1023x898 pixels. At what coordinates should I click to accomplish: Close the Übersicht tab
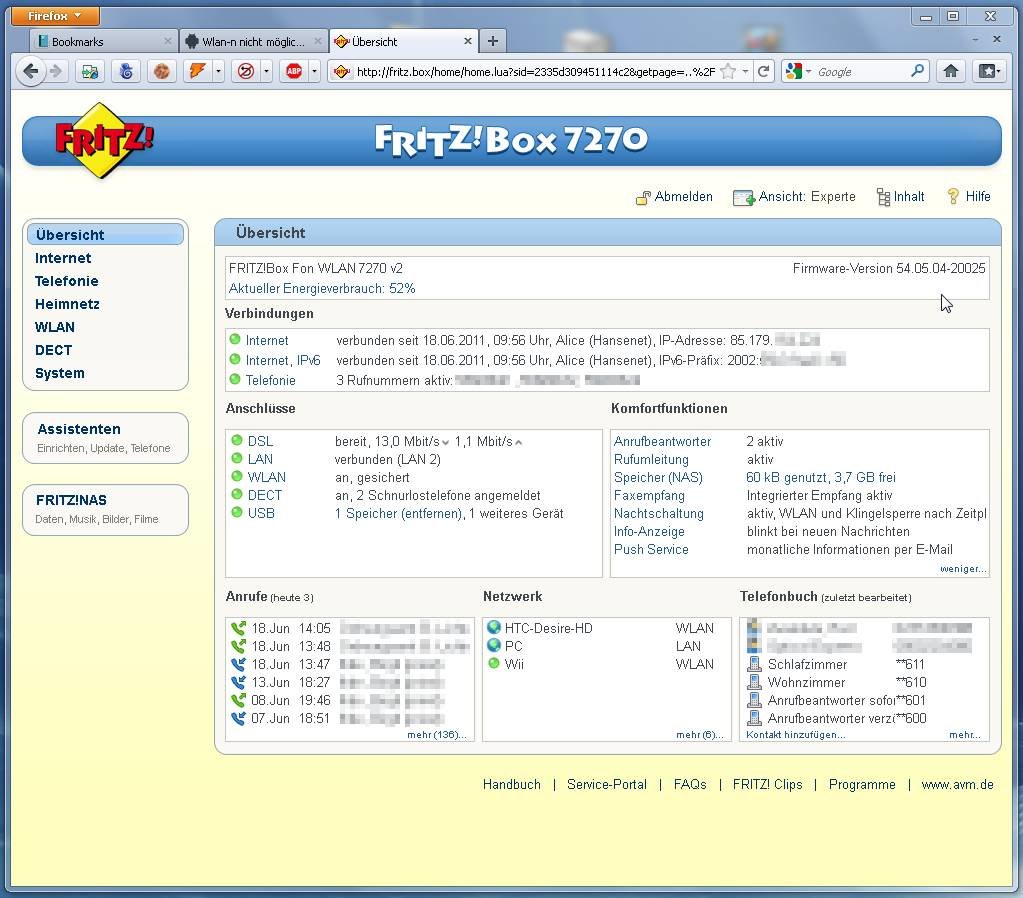pos(467,41)
